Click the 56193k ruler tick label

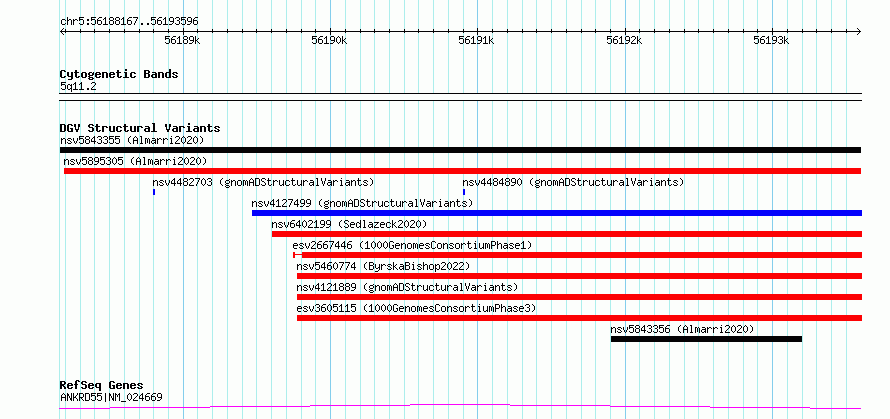(771, 40)
